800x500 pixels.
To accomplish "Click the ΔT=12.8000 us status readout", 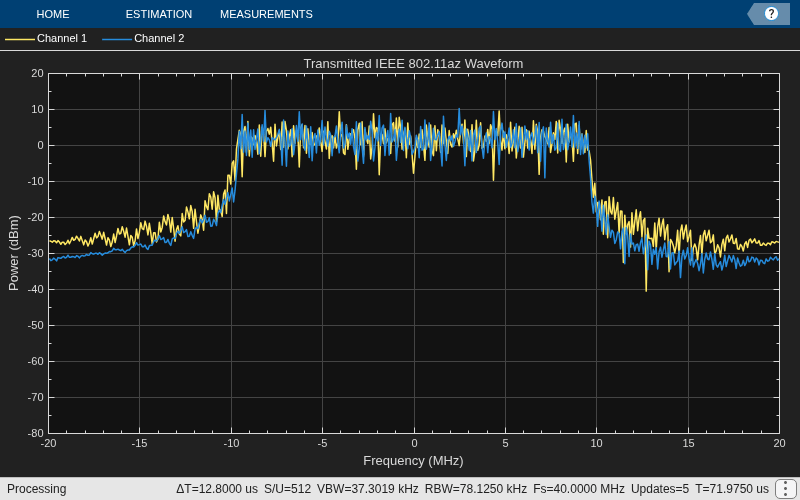I will click(x=217, y=489).
